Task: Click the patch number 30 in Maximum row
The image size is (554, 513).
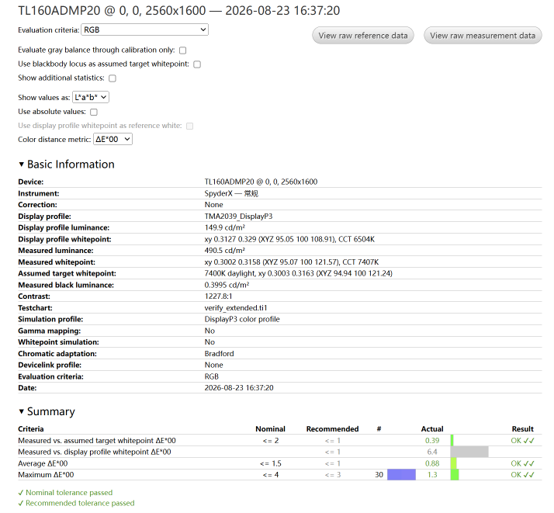Action: pyautogui.click(x=379, y=474)
